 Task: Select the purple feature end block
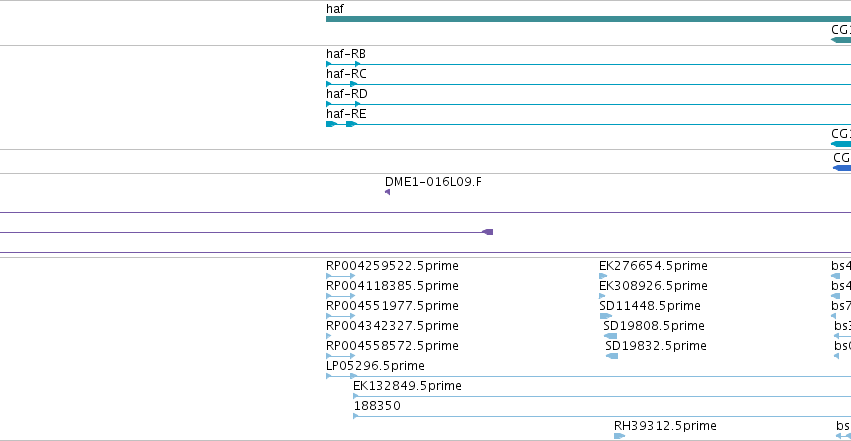[488, 232]
